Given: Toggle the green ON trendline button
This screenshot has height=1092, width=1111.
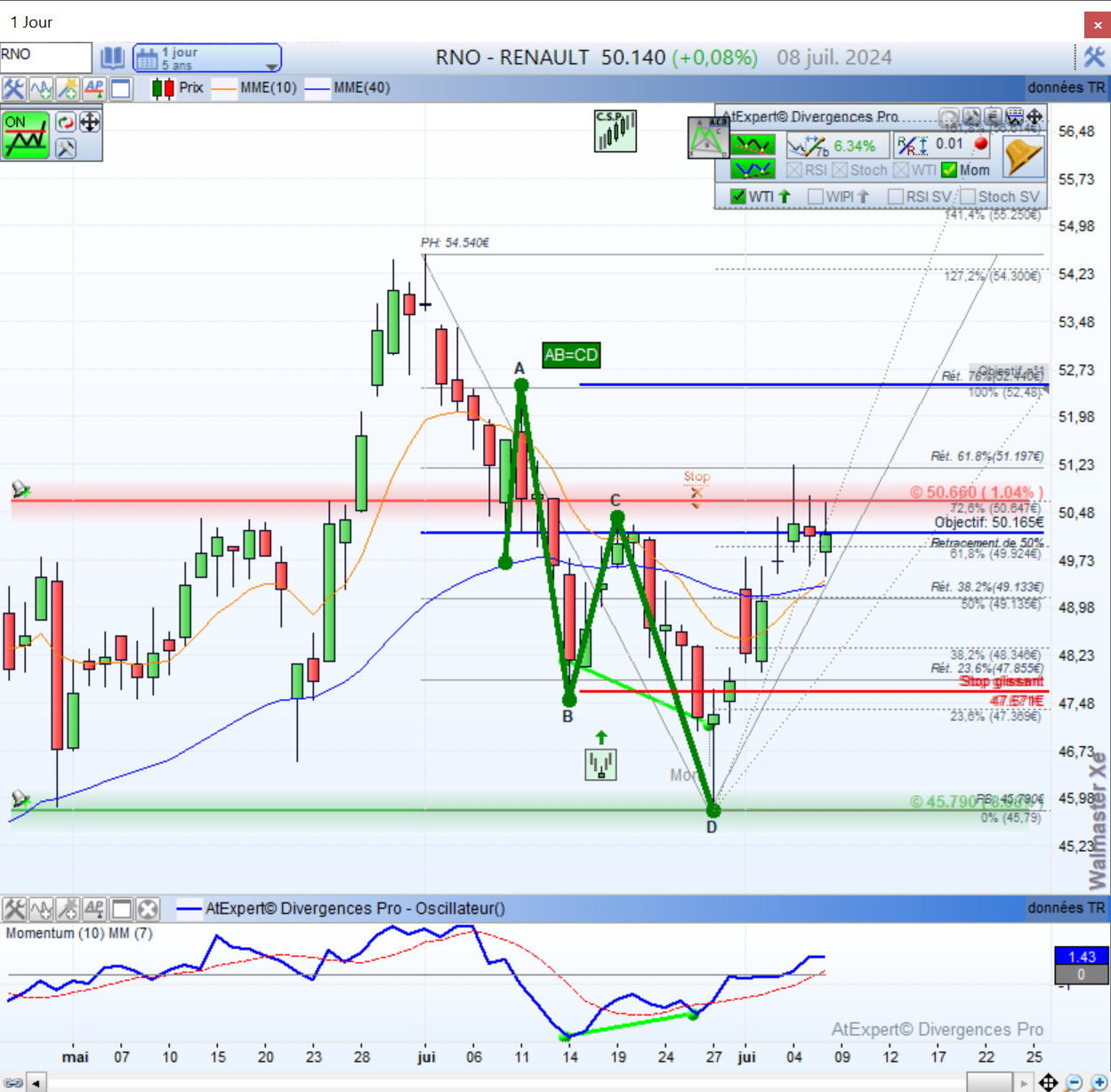Looking at the screenshot, I should click(x=26, y=135).
